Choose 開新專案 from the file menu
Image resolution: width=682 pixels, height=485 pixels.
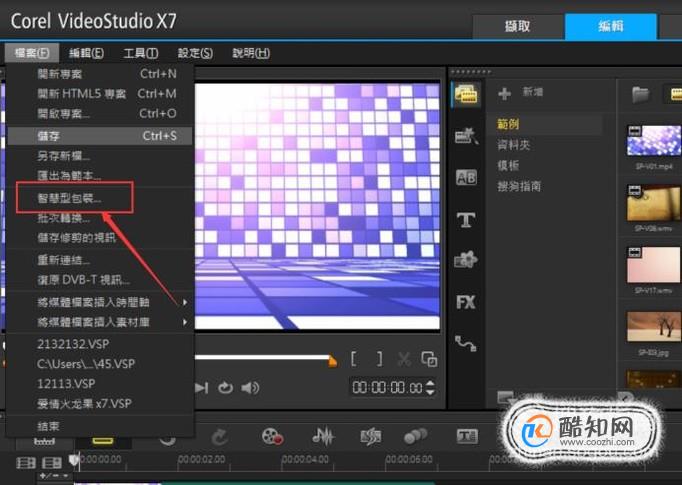[x=100, y=74]
